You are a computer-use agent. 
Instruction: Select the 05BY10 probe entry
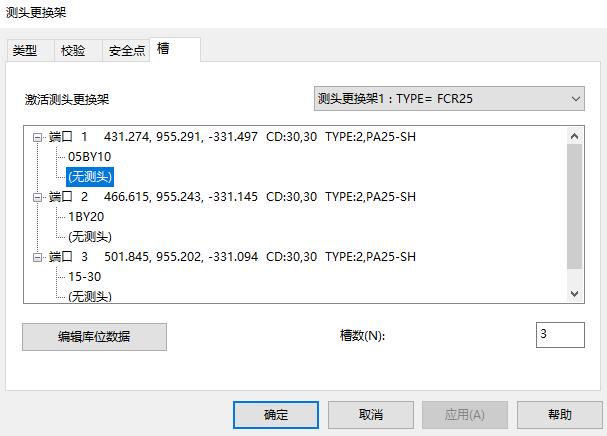click(x=89, y=157)
